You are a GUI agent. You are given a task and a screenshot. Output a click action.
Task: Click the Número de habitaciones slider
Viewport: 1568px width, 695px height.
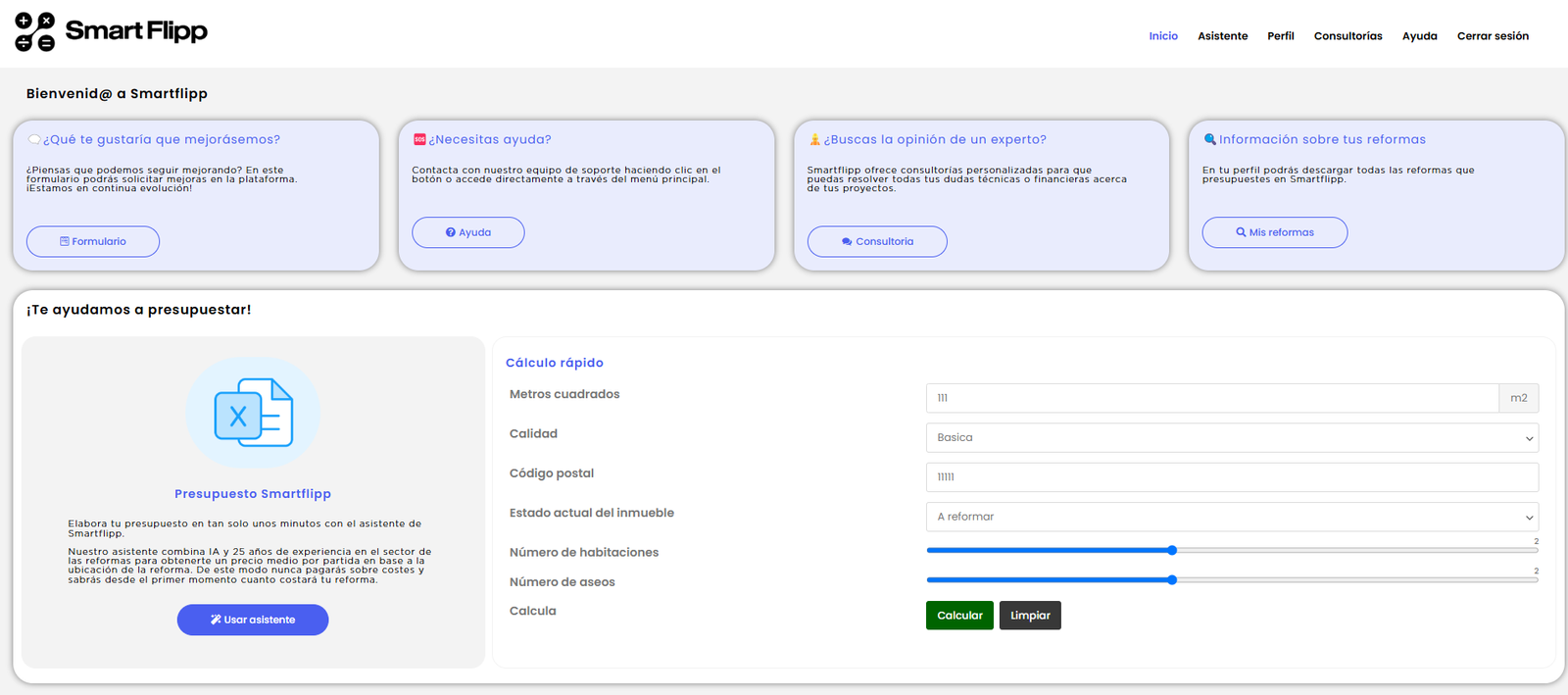(1232, 551)
